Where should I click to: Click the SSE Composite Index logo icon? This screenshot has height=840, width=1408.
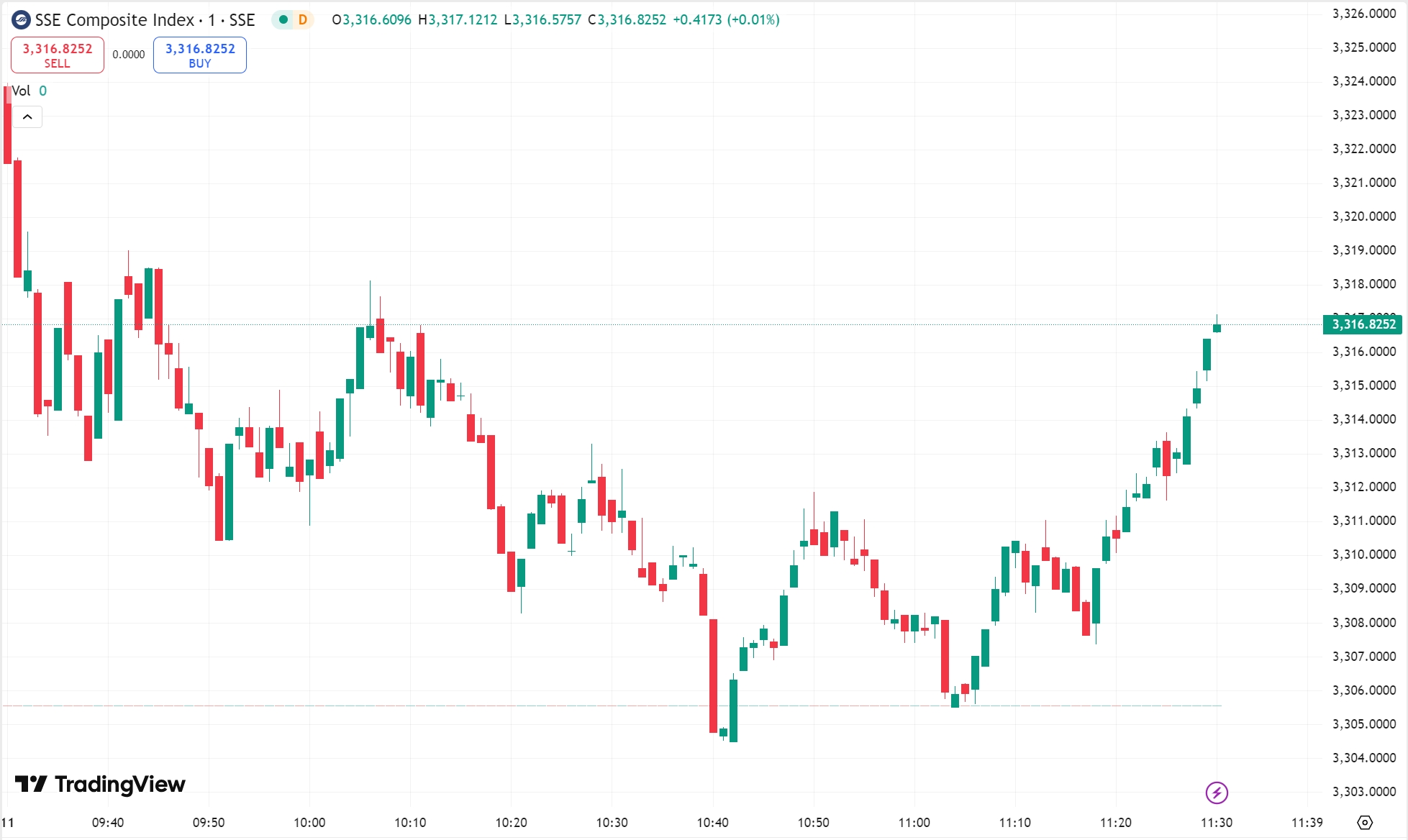click(21, 20)
